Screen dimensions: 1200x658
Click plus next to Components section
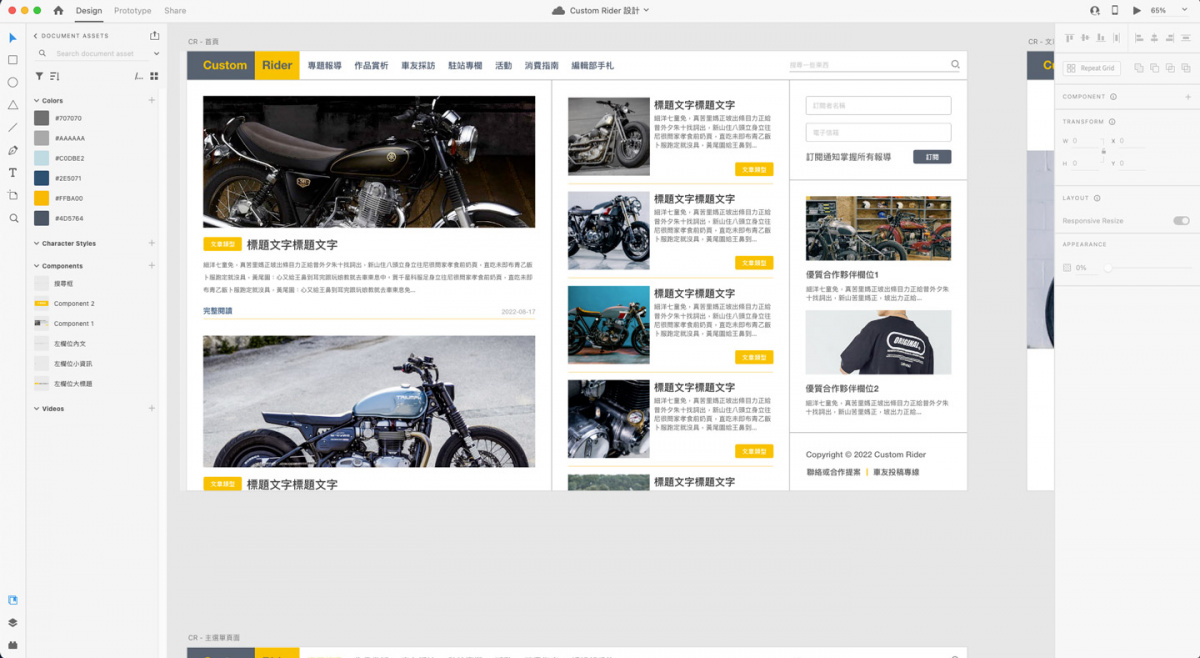tap(152, 265)
